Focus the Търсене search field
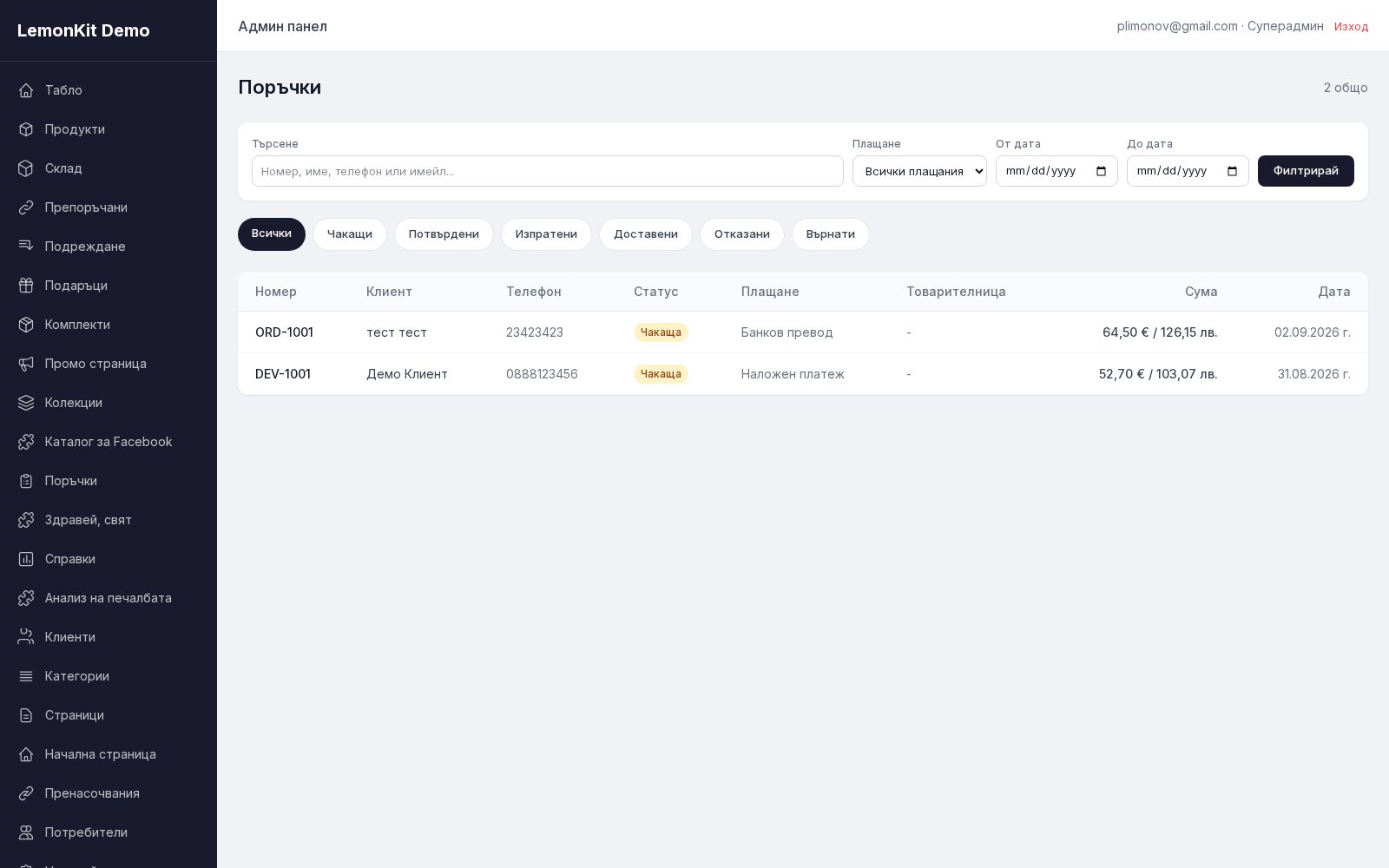Screen dimensions: 1389x868 548,171
